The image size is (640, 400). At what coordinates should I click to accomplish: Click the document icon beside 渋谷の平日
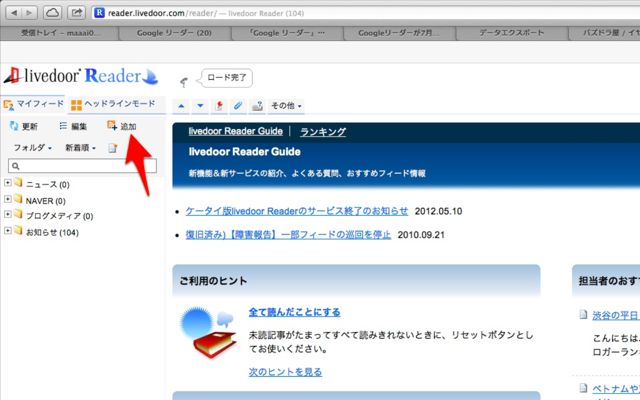pos(584,315)
